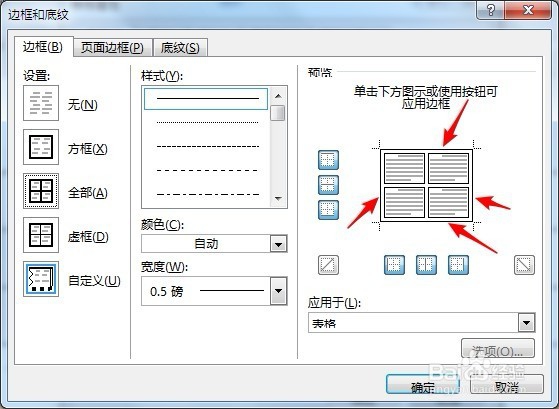Select the 无(N) no-border setting icon

click(x=41, y=103)
